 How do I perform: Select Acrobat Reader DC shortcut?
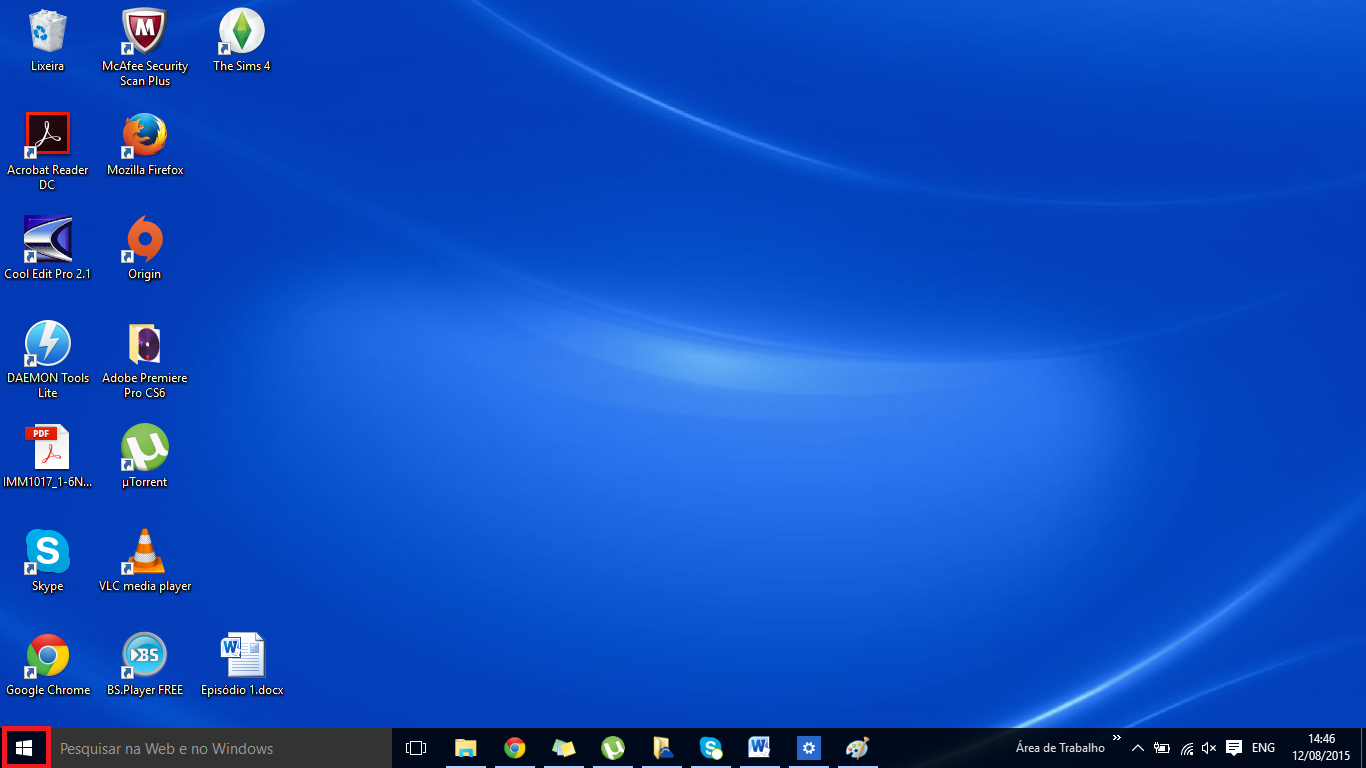pyautogui.click(x=47, y=152)
